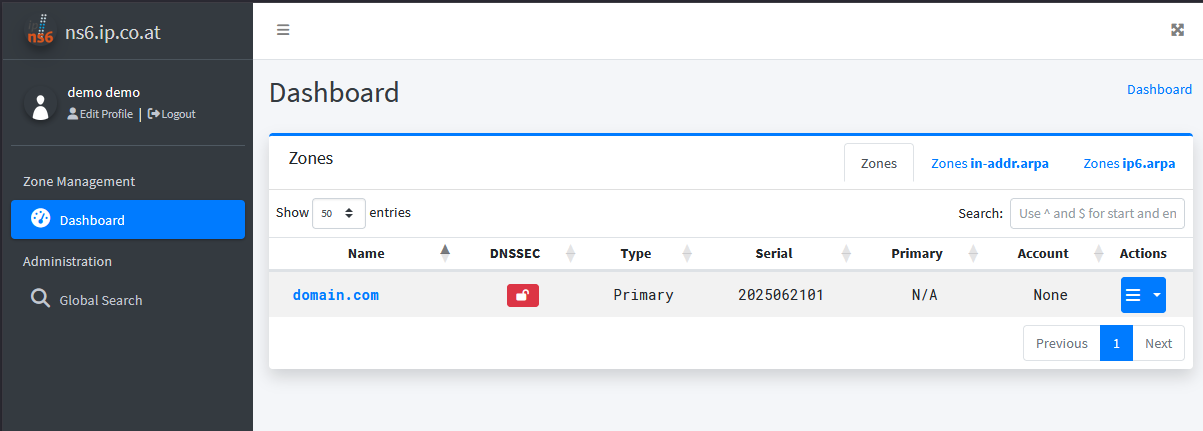Click the fullscreen expand icon
This screenshot has height=431, width=1203.
(1177, 30)
